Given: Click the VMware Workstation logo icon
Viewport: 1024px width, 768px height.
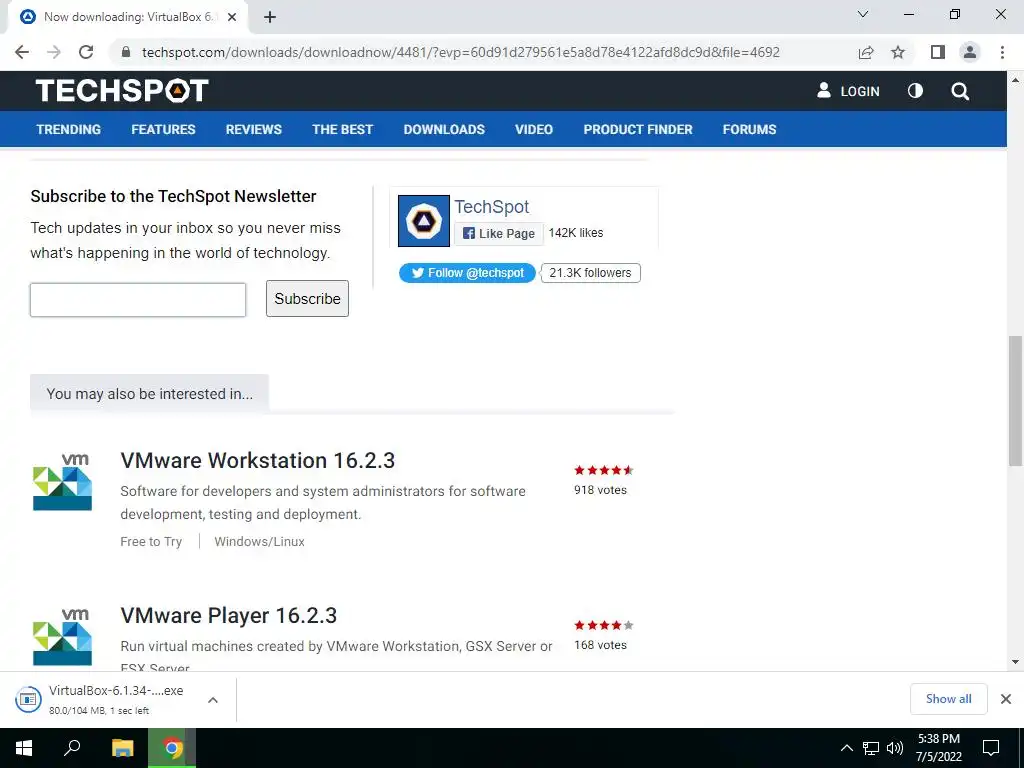Looking at the screenshot, I should click(63, 481).
